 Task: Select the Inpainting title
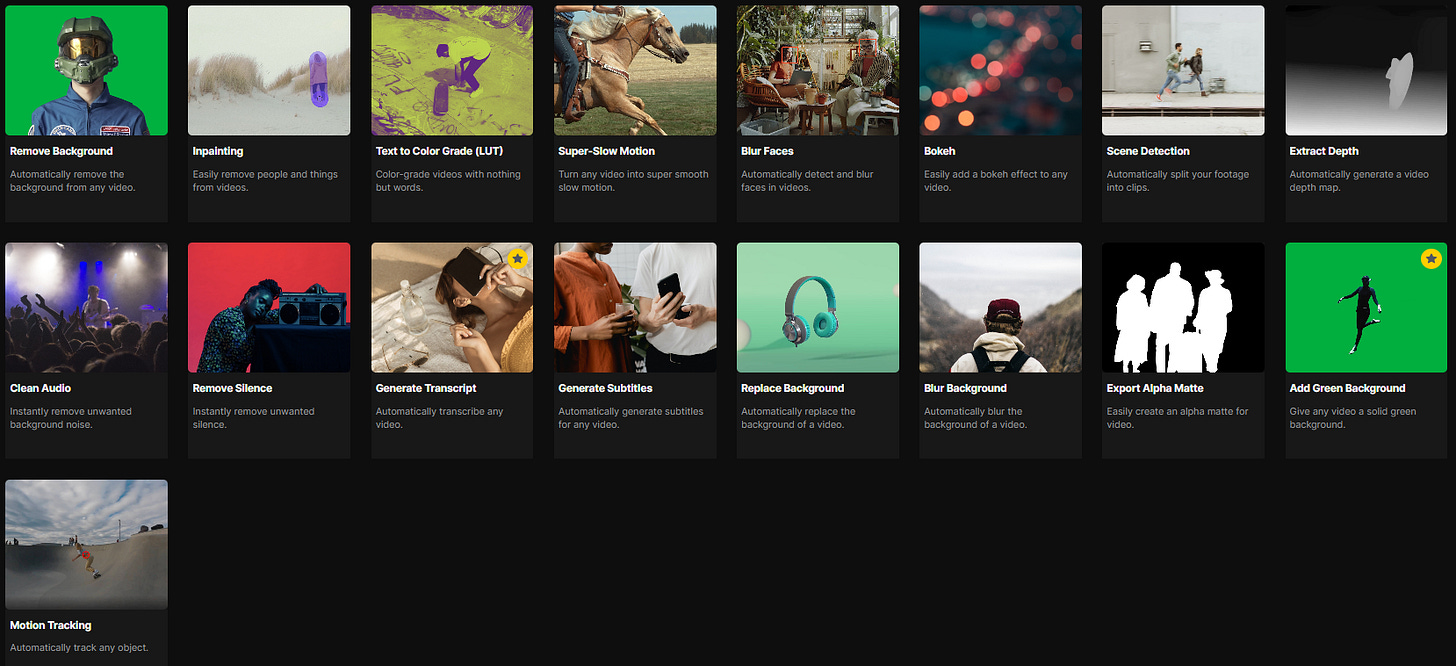(218, 151)
